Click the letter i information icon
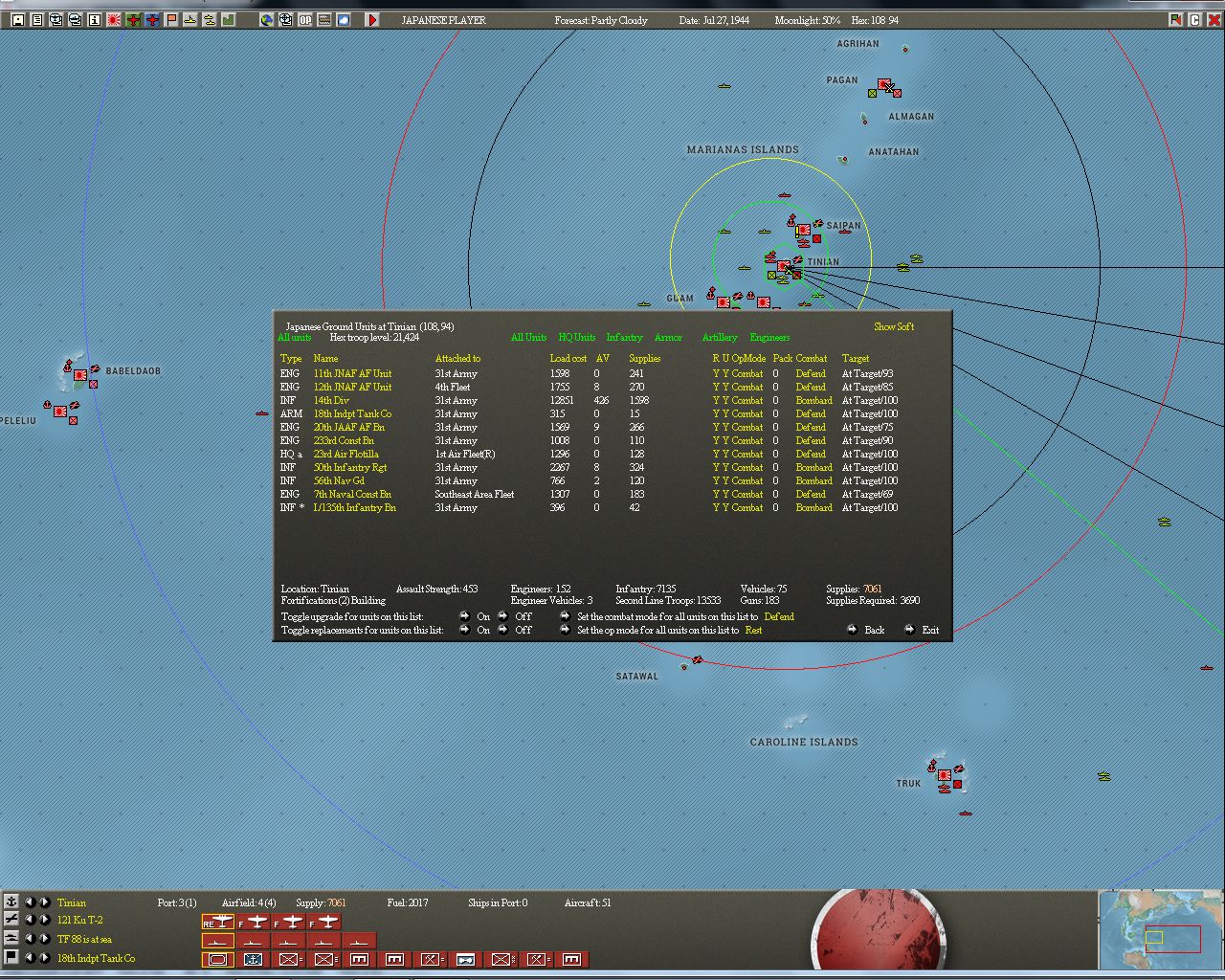Viewport: 1225px width, 980px height. pyautogui.click(x=95, y=19)
